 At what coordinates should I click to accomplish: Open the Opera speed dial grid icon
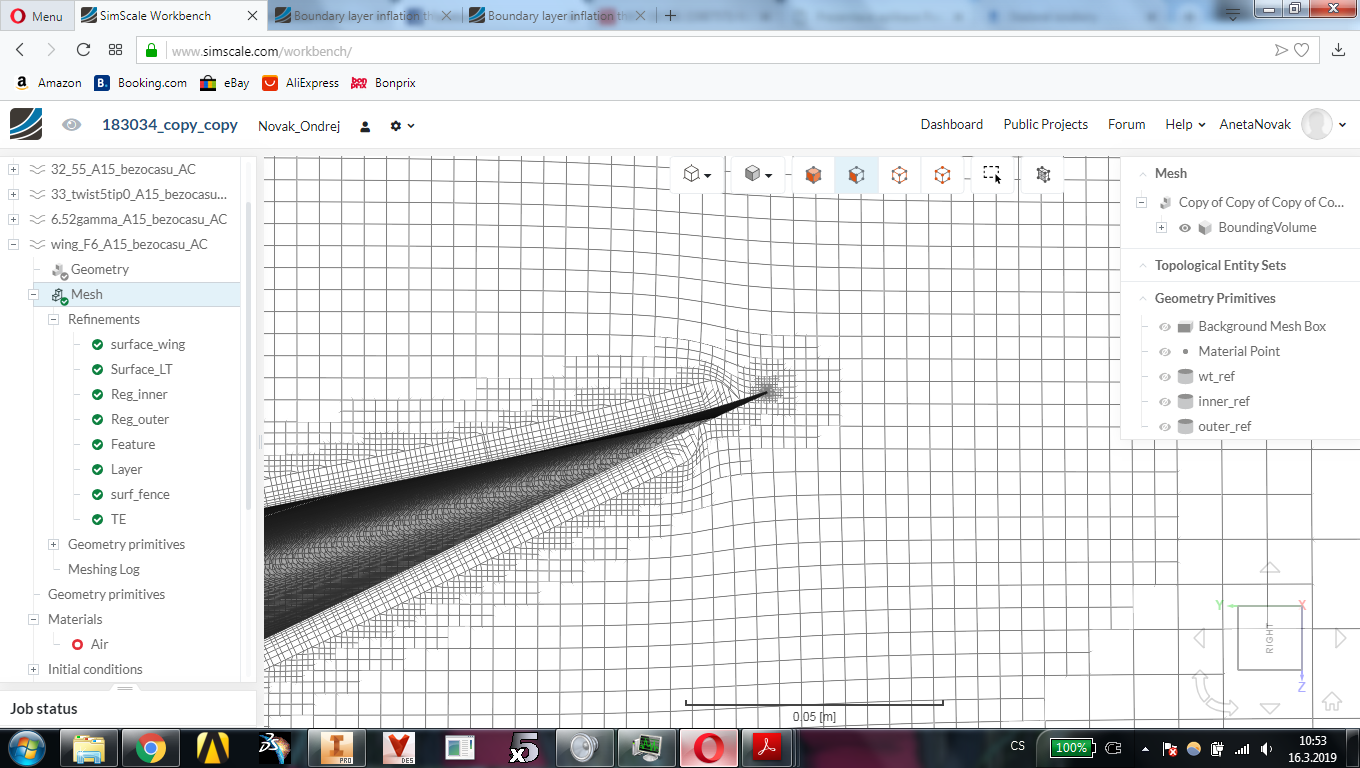point(116,50)
